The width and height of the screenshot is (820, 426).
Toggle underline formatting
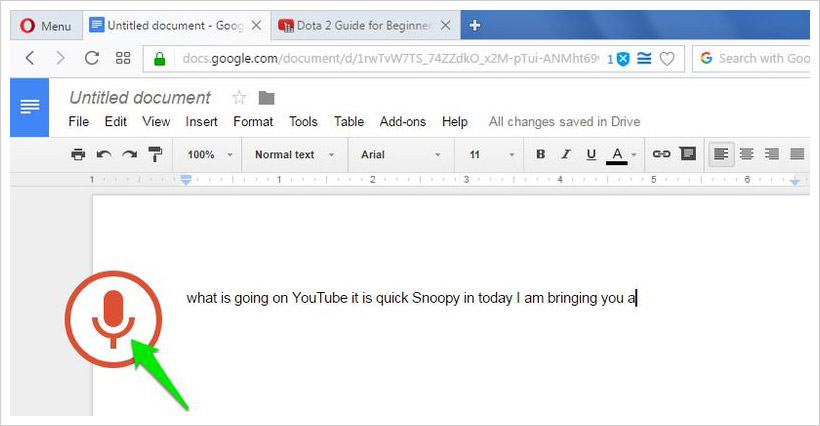click(591, 154)
